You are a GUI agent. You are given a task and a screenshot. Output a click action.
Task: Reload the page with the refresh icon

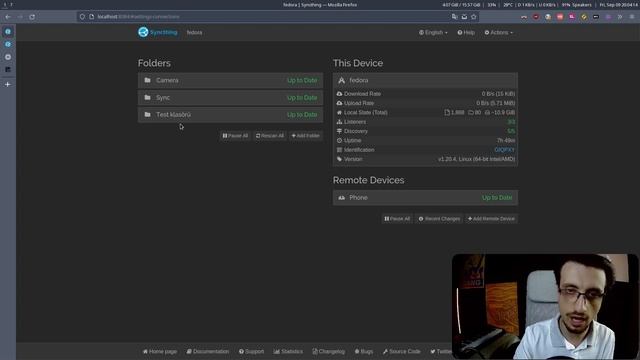click(x=32, y=17)
